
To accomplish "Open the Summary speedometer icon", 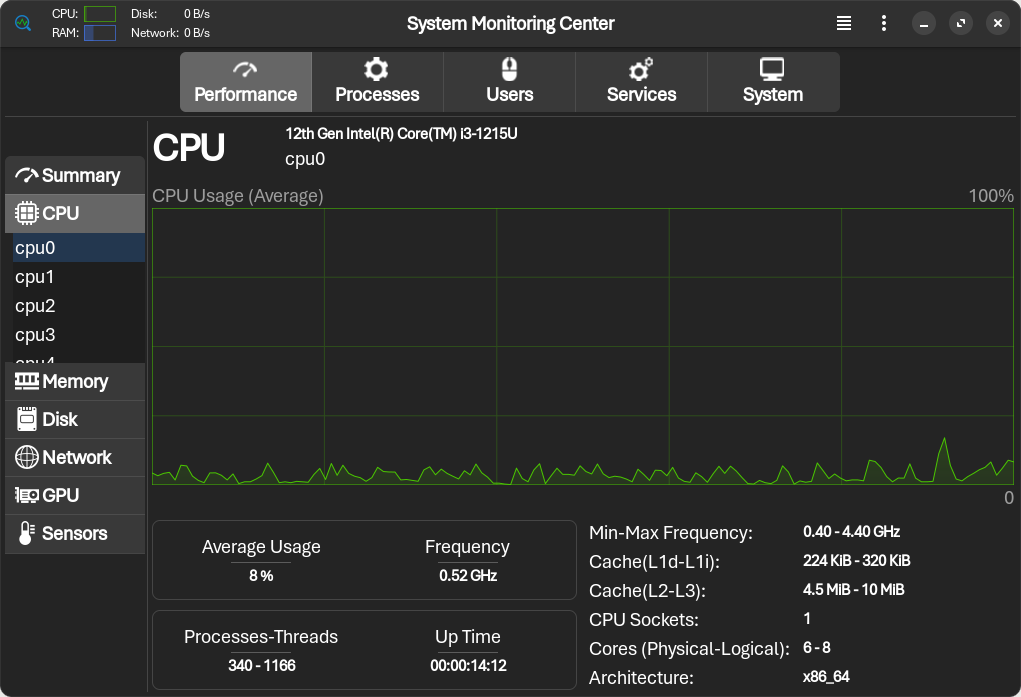I will pyautogui.click(x=27, y=175).
